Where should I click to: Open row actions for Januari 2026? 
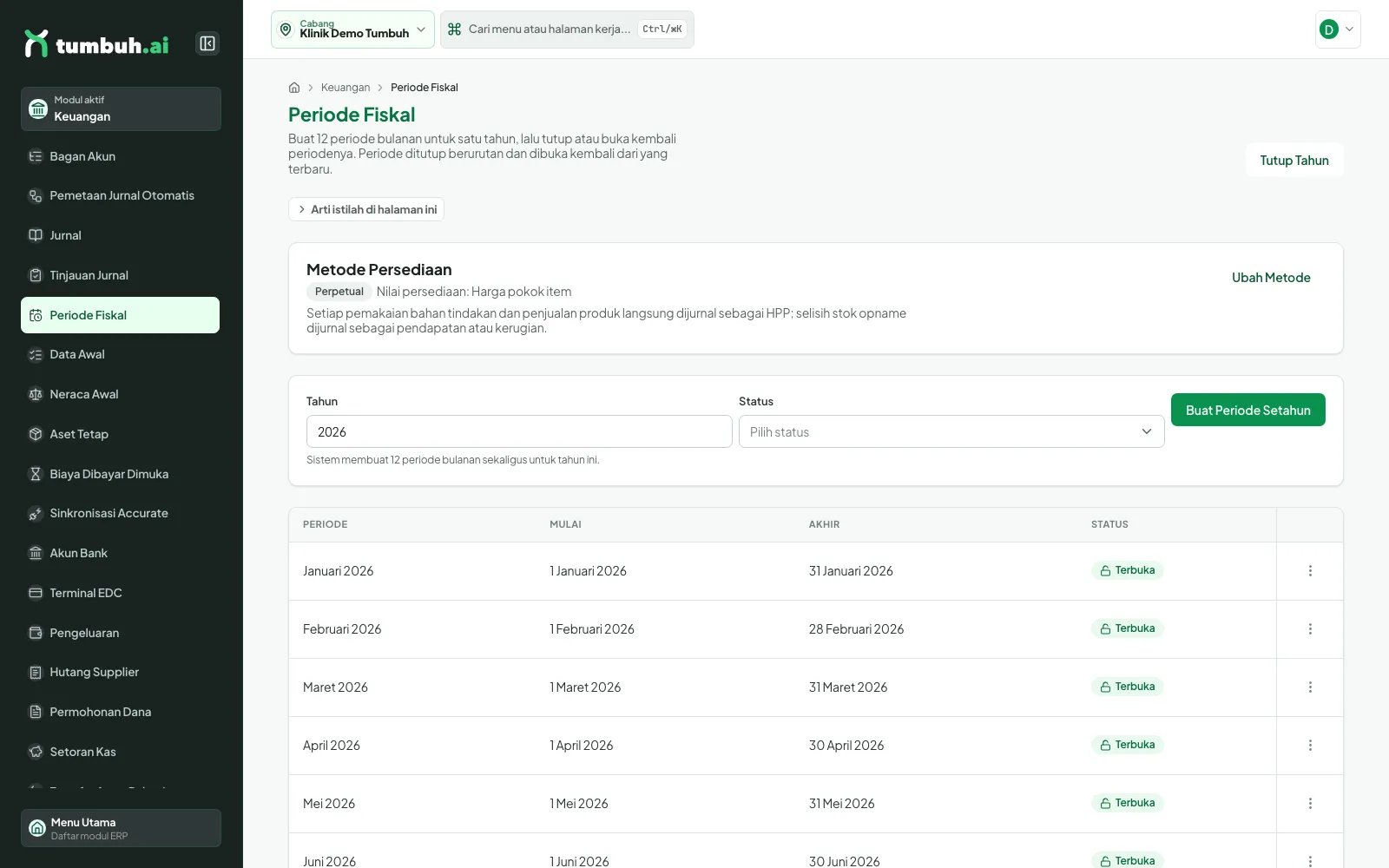1310,571
